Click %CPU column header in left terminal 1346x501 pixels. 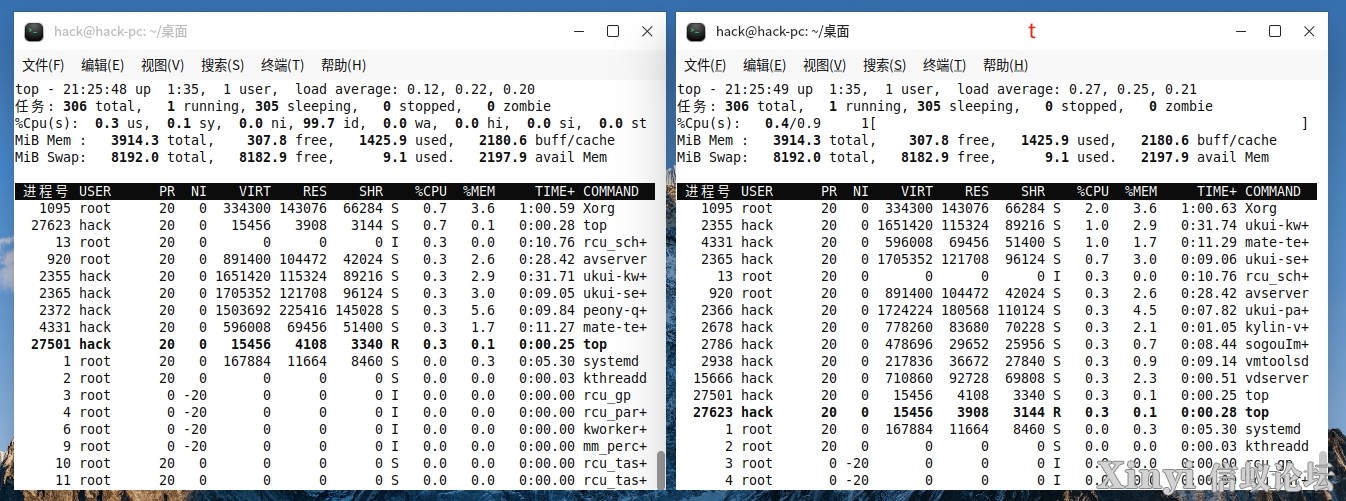431,191
